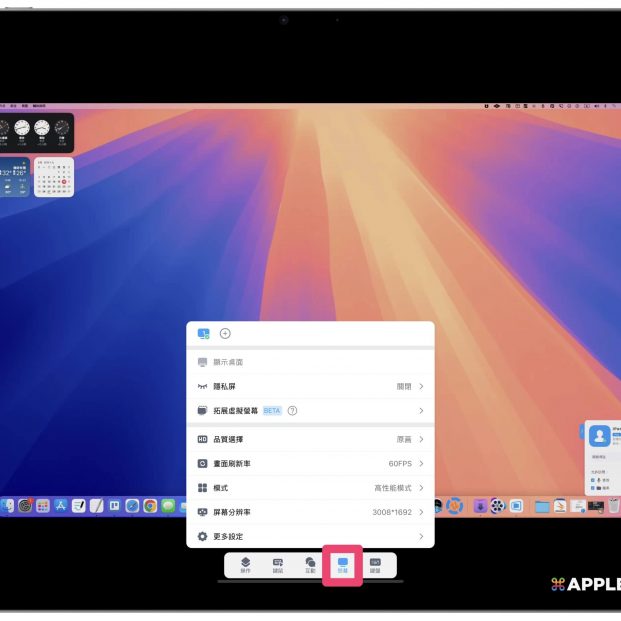Change the 畫面刷新率 60FPS setting
The image size is (621, 621).
pos(310,463)
